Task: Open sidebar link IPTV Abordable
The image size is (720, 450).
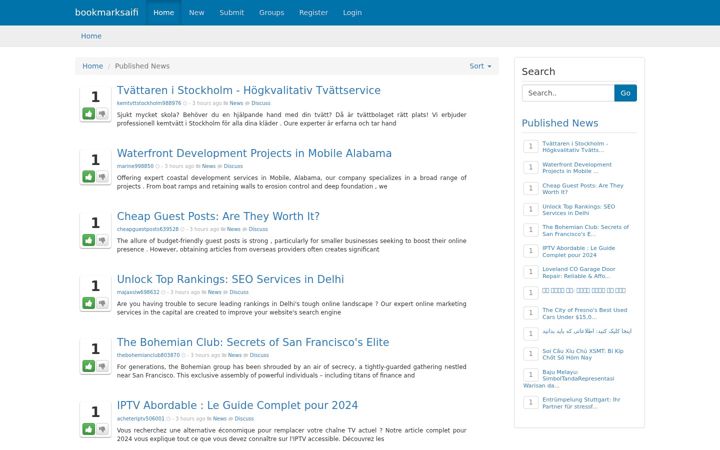Action: click(x=578, y=251)
